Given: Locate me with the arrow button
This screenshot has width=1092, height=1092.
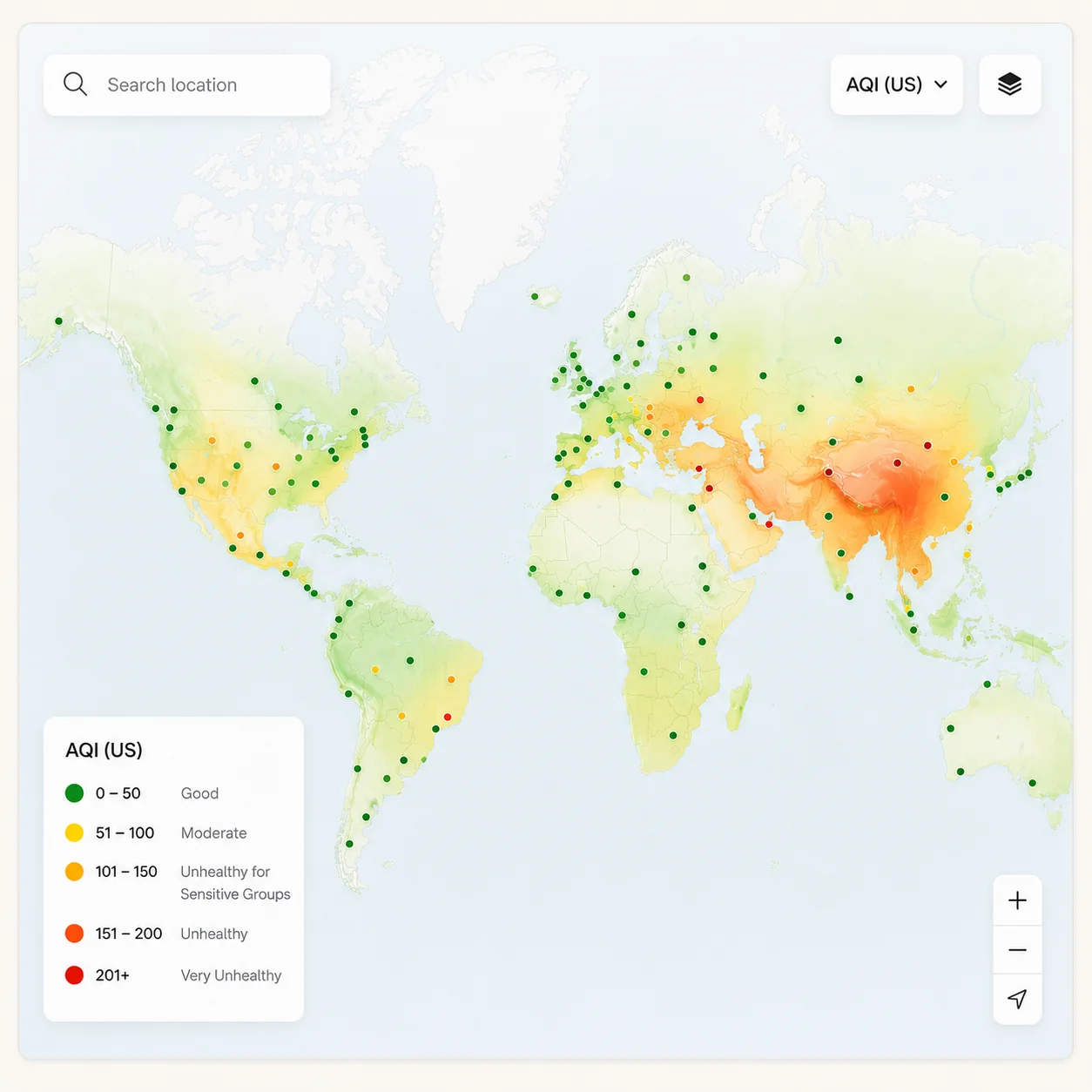Looking at the screenshot, I should [x=1017, y=999].
